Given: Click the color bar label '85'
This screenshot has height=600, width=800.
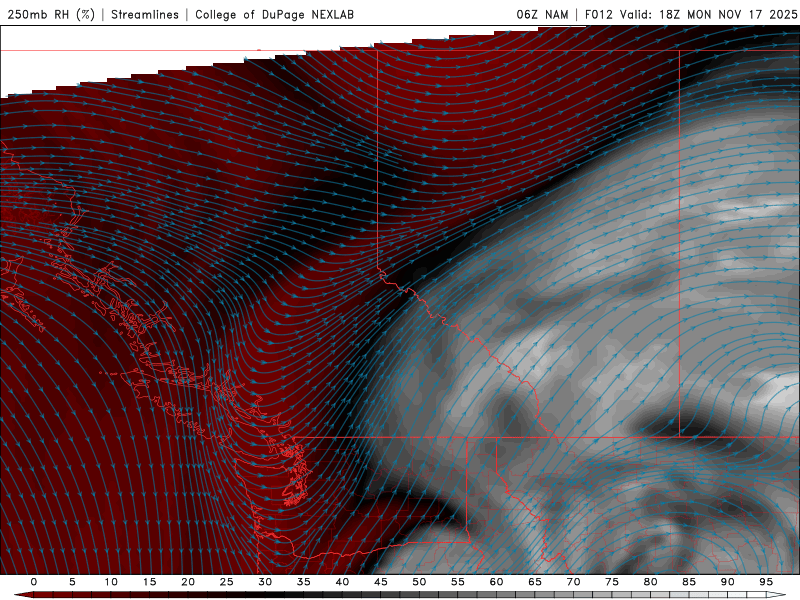Looking at the screenshot, I should [689, 582].
